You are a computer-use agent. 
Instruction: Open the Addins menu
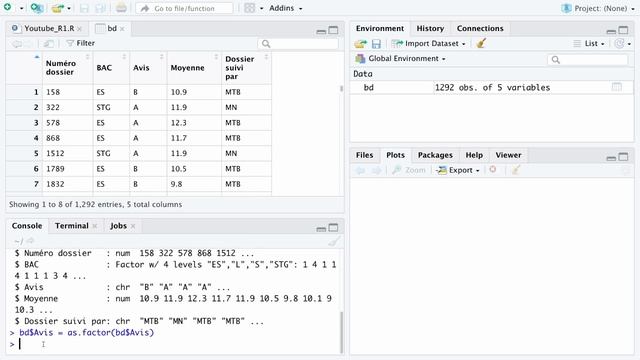tap(285, 8)
